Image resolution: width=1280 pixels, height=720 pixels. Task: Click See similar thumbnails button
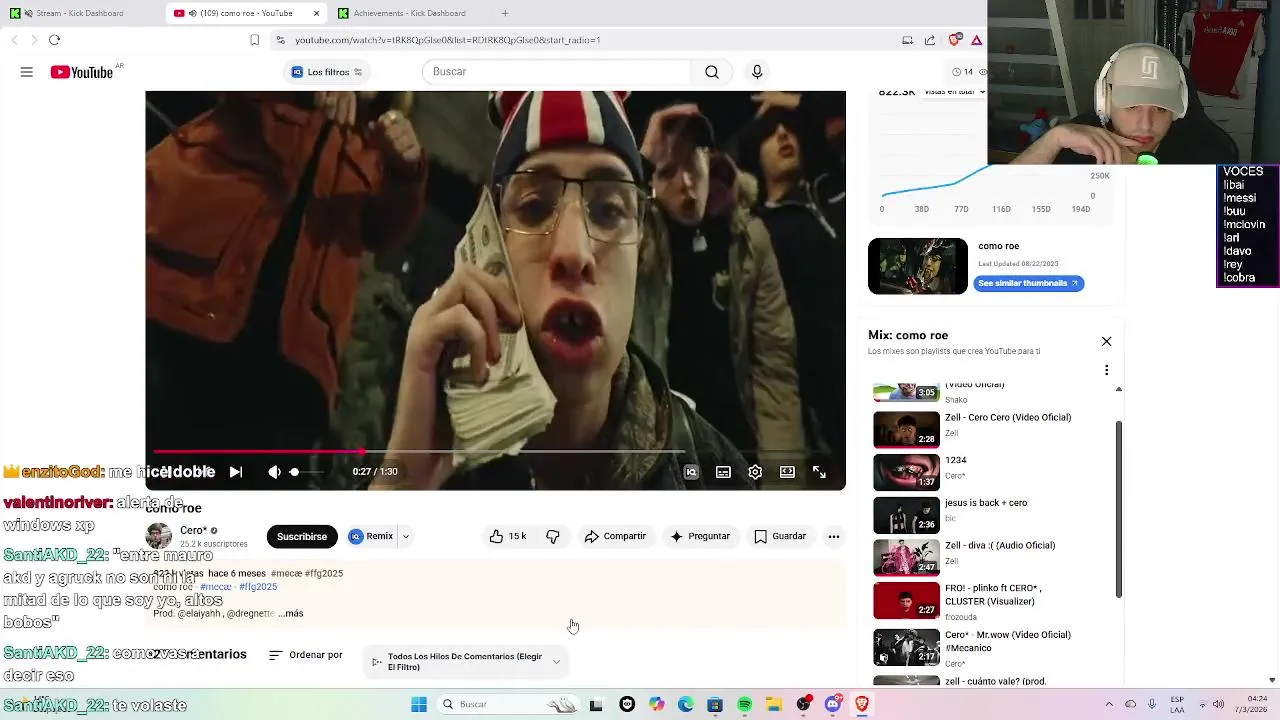[1028, 283]
